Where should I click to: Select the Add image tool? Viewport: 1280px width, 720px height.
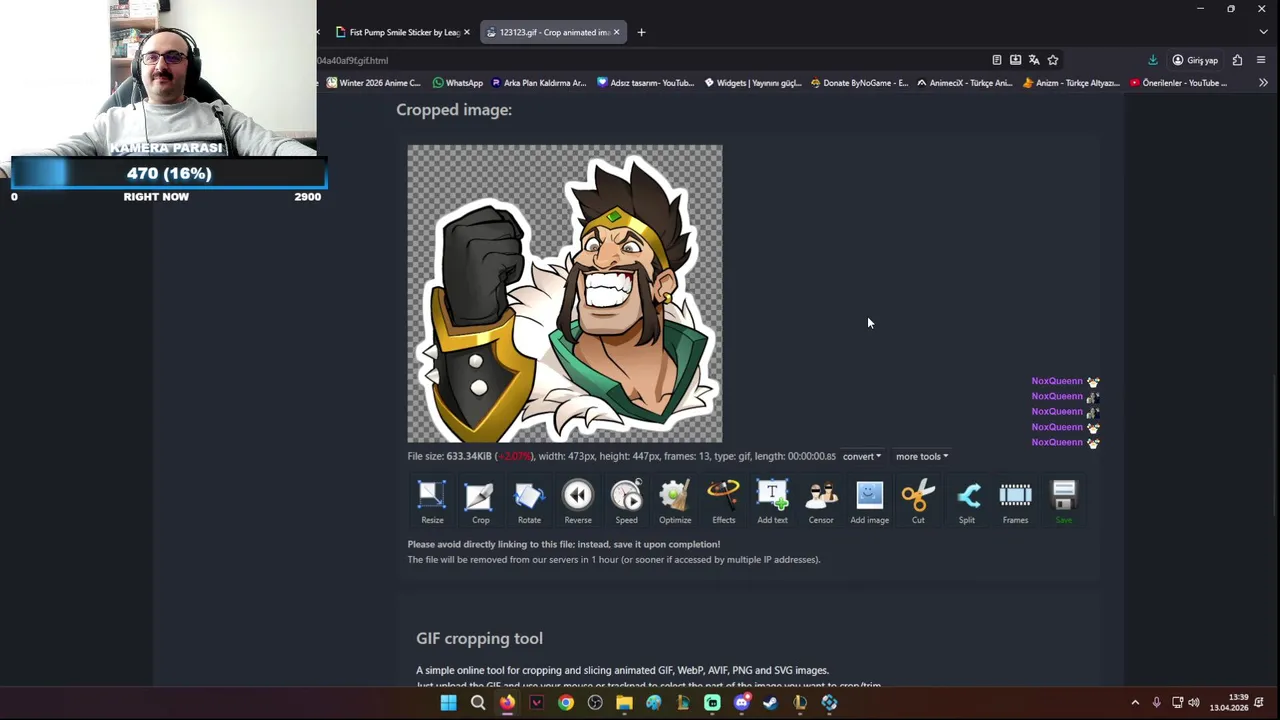[869, 502]
